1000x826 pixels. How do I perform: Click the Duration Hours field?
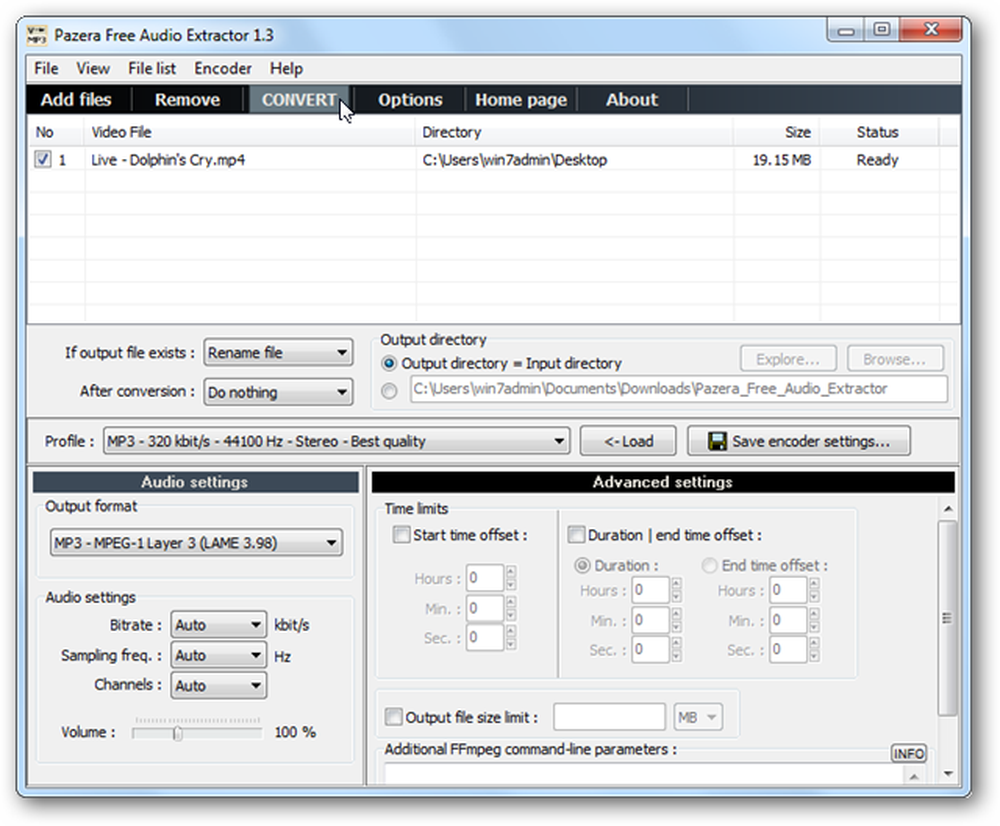pos(651,590)
